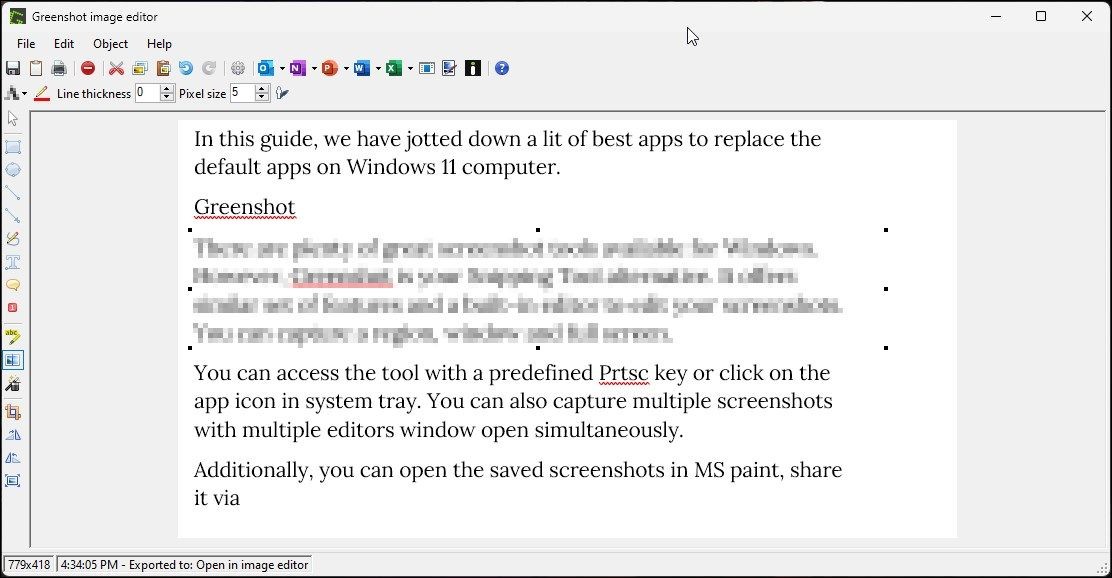Open the Word export dropdown arrow

tap(378, 69)
